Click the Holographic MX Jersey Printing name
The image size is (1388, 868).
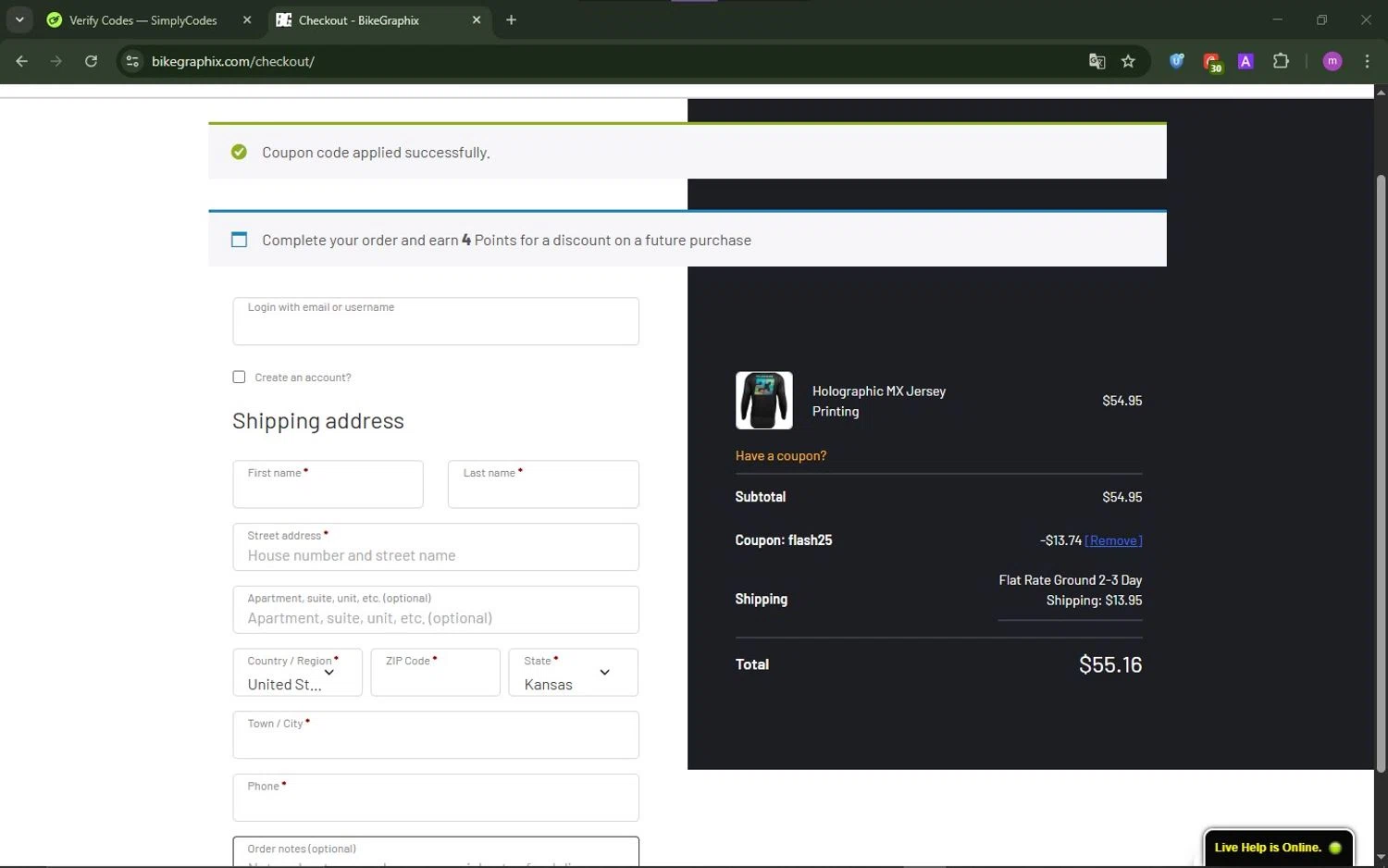pos(879,401)
